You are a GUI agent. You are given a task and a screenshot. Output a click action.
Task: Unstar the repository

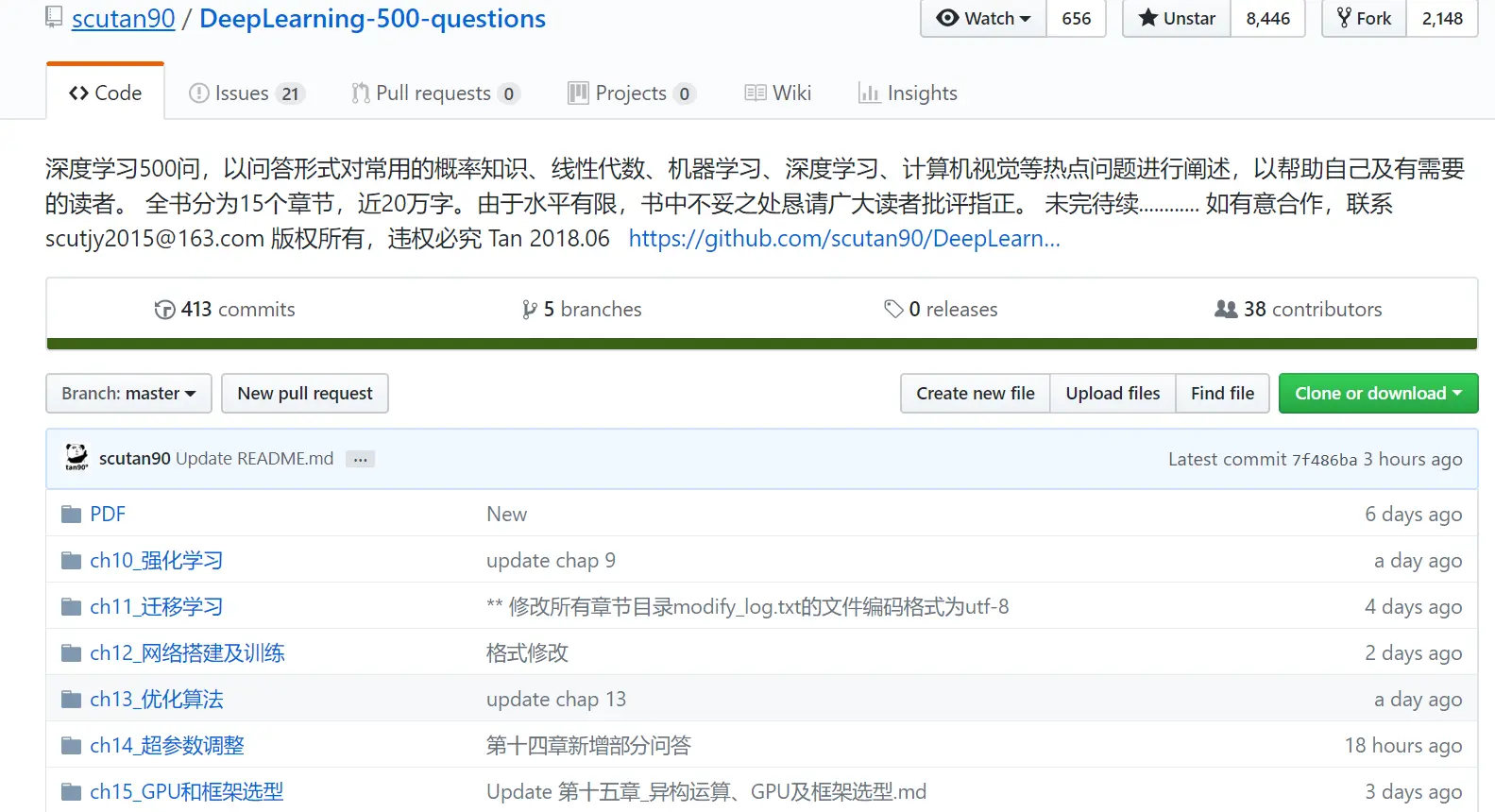[x=1177, y=18]
